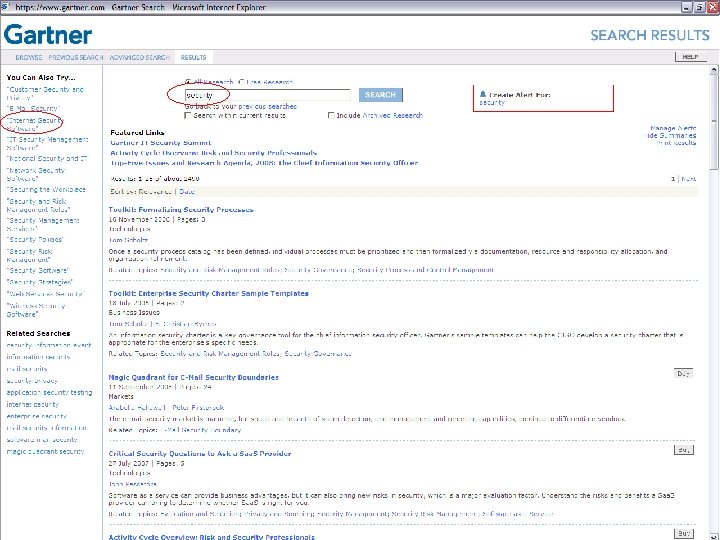Click the Gartner logo
This screenshot has width=720, height=540.
48,34
